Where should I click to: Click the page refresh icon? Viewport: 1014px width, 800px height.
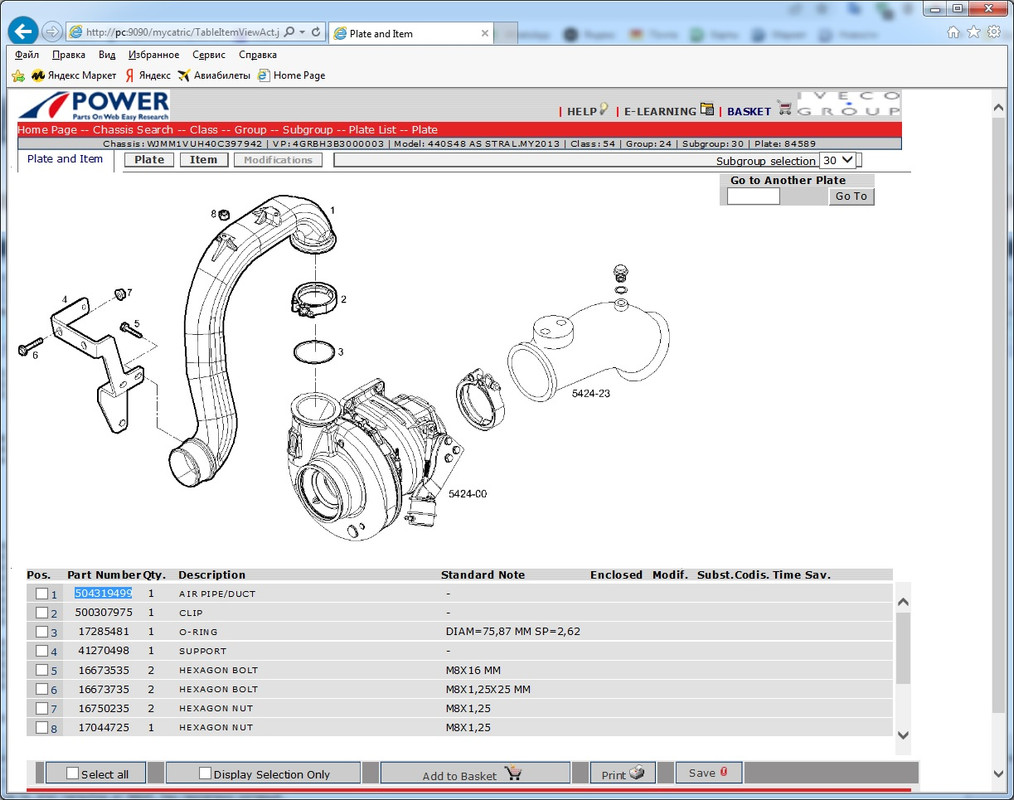point(316,32)
